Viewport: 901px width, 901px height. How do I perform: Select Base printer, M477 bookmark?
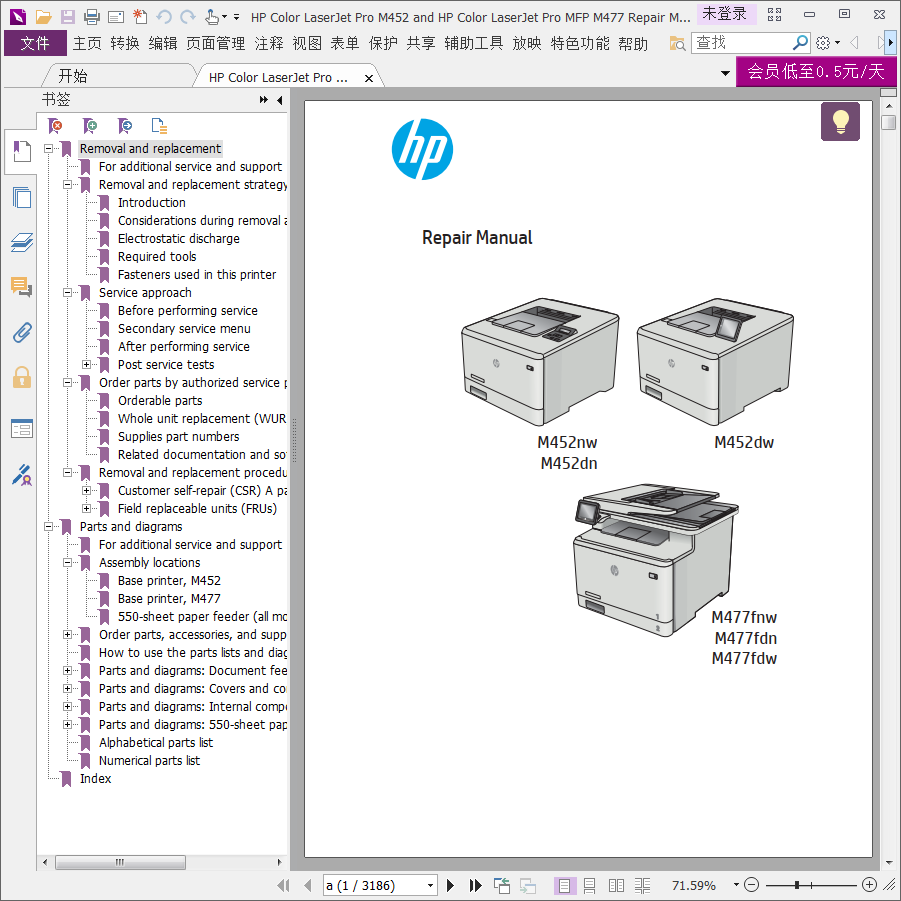click(x=169, y=598)
